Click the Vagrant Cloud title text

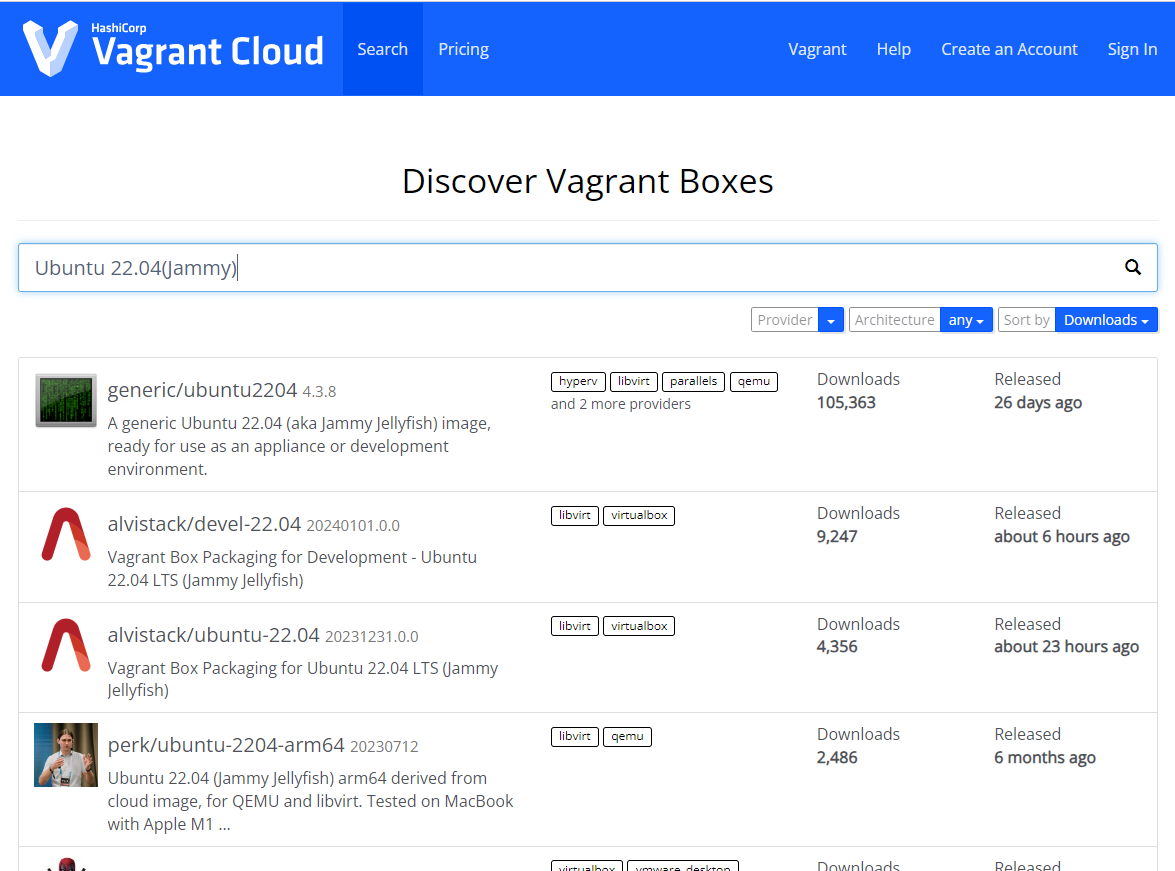[x=208, y=52]
